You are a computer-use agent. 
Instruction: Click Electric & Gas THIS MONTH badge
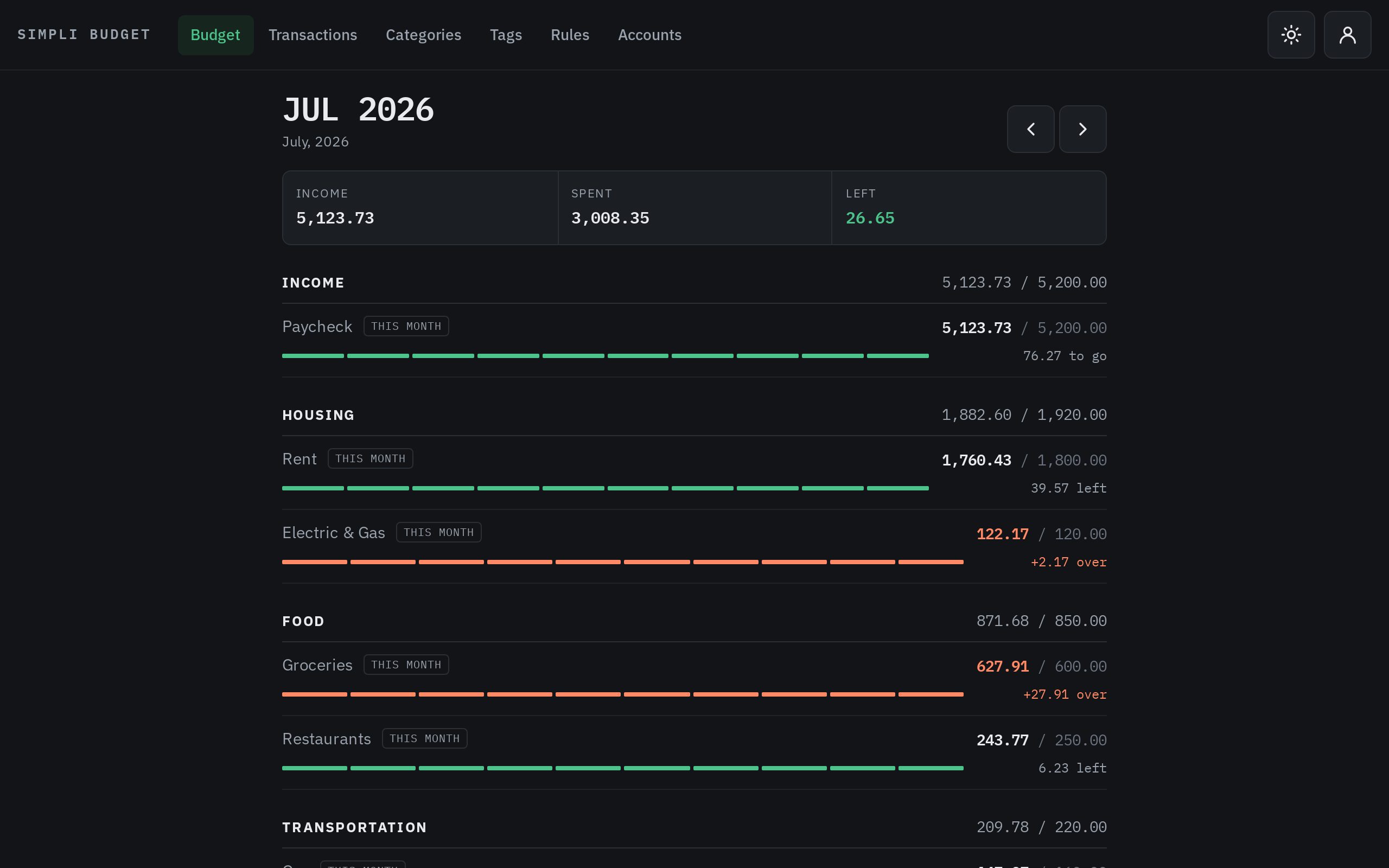438,532
